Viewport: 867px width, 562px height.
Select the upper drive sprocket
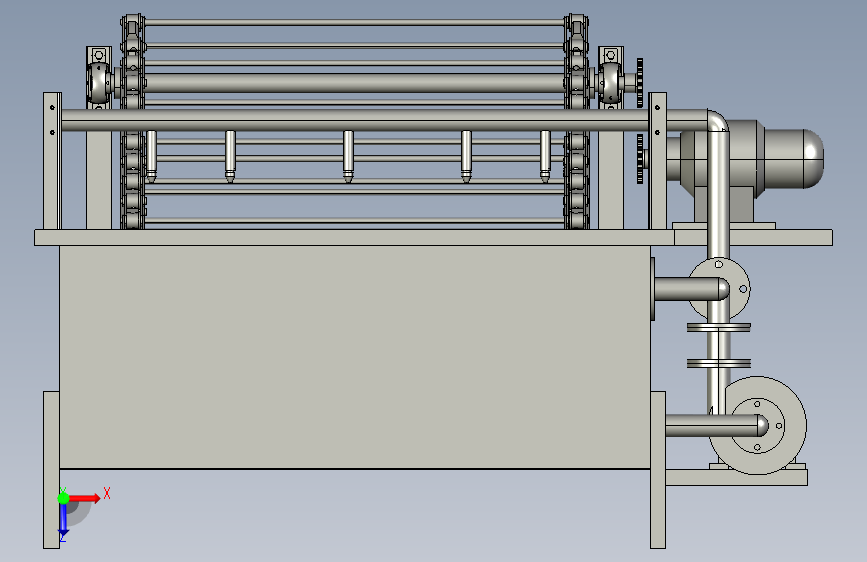(640, 82)
